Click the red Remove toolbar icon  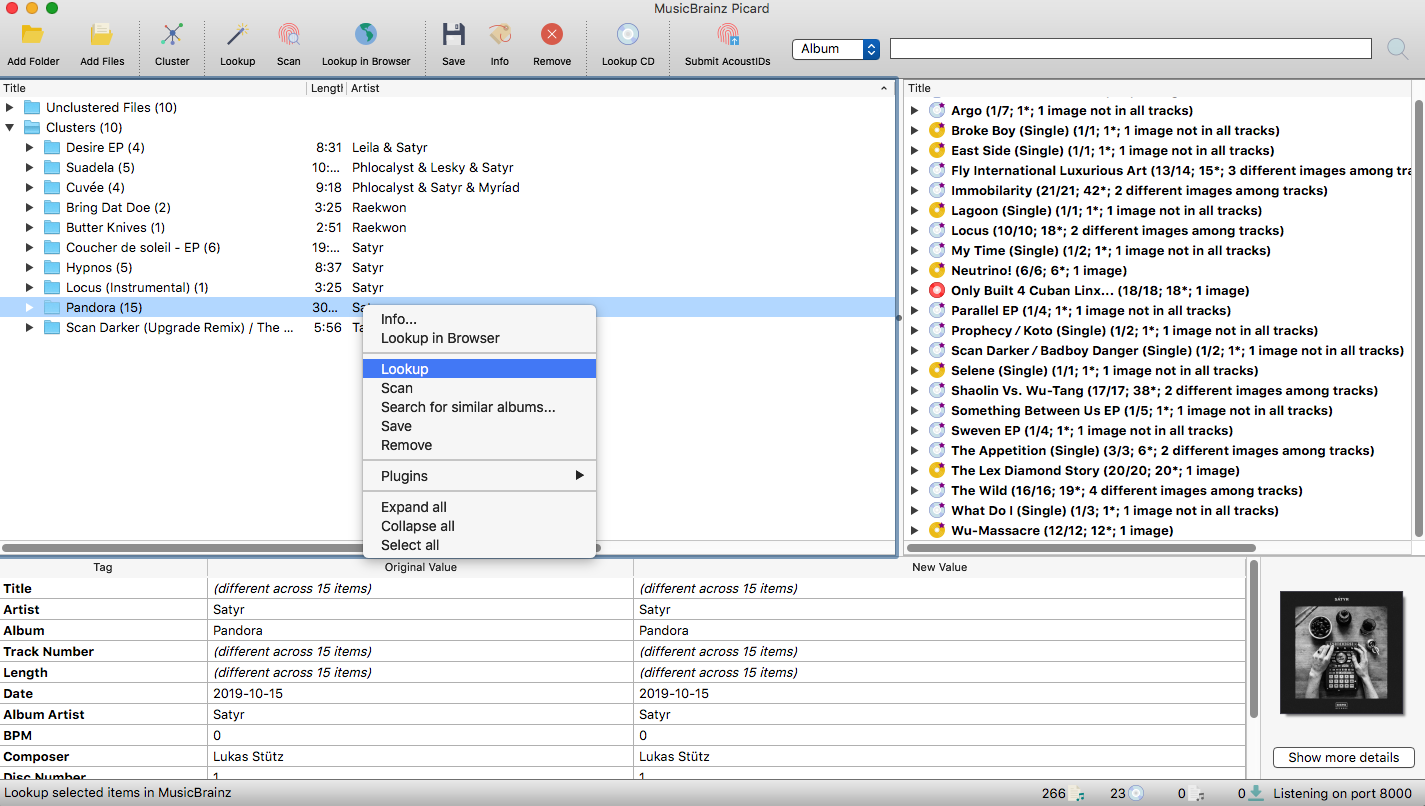552,35
